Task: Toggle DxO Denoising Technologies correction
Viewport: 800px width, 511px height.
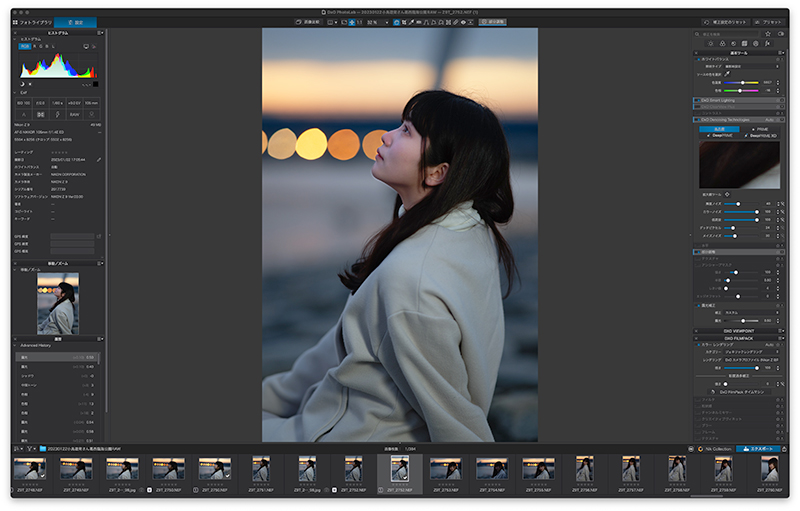Action: pyautogui.click(x=695, y=119)
